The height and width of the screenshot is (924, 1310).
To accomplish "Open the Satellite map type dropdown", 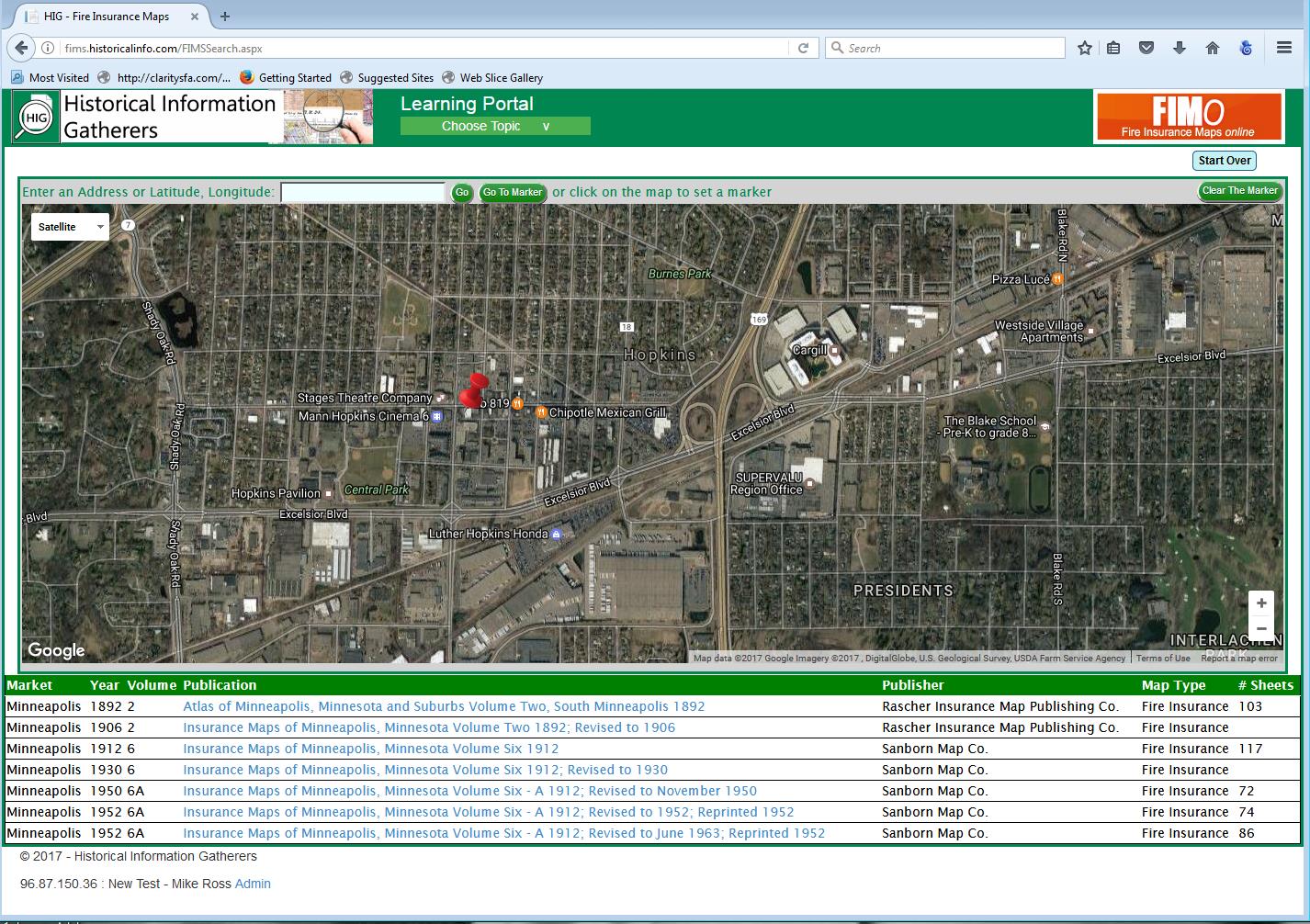I will pos(70,227).
